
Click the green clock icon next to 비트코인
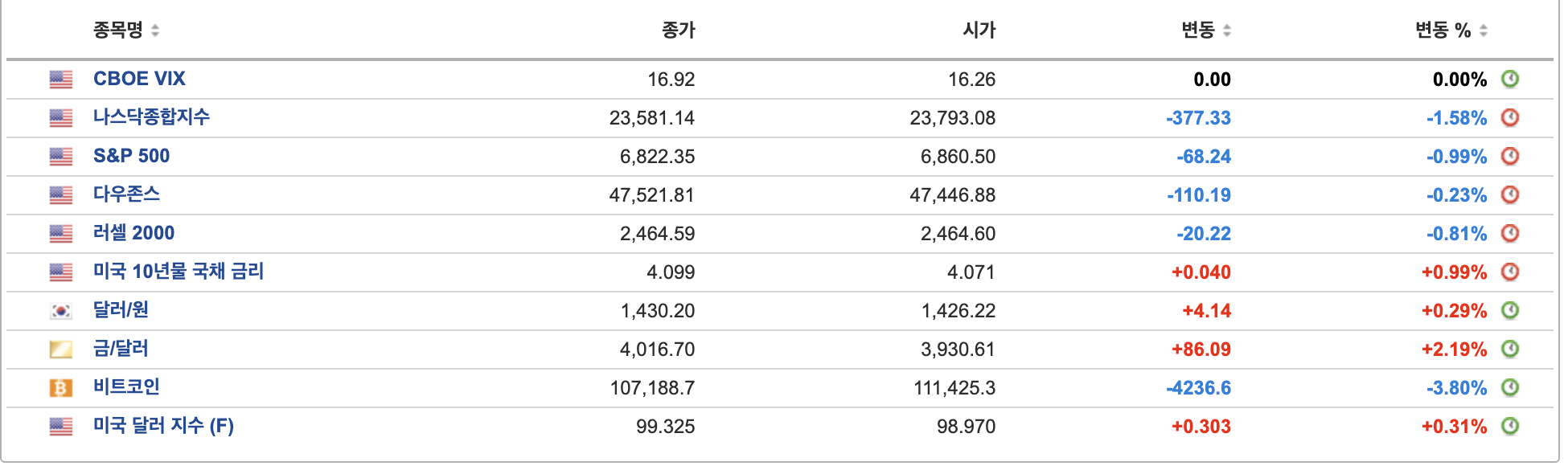(x=1508, y=386)
